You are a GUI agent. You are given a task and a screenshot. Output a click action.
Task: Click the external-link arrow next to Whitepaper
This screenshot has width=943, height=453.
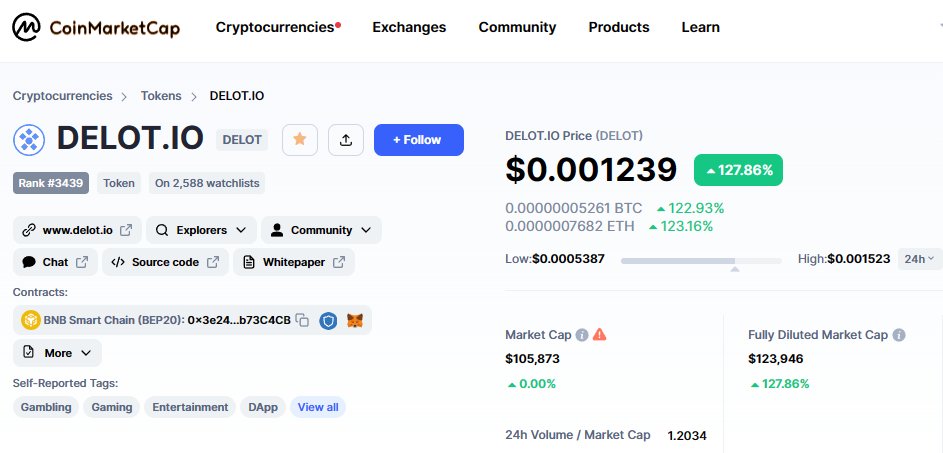[x=339, y=262]
